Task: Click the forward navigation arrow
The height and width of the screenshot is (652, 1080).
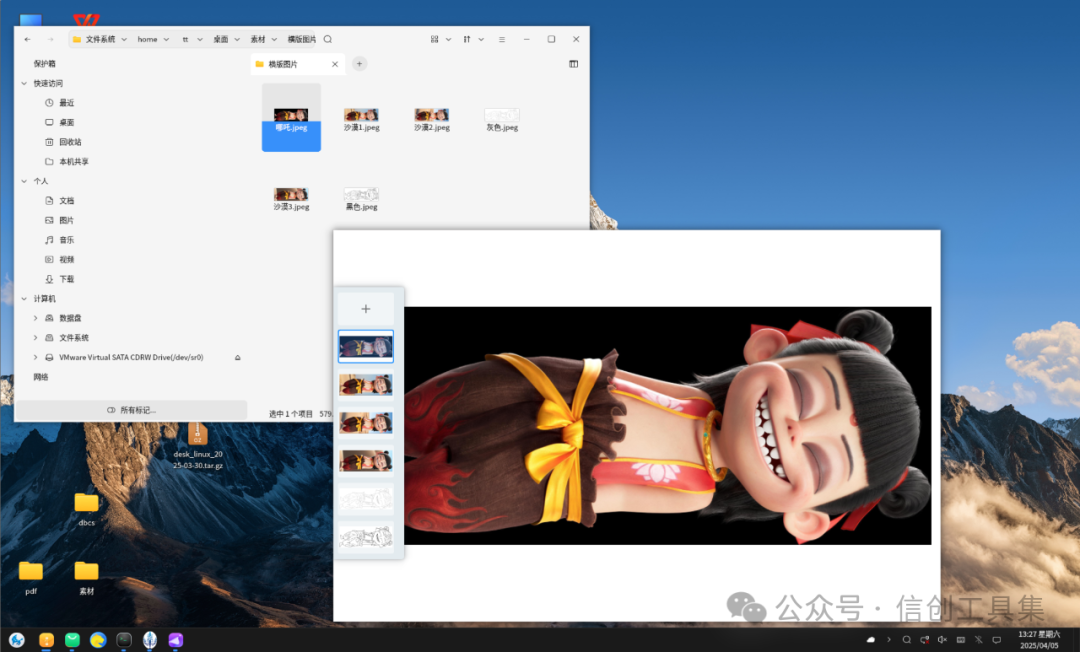Action: (50, 39)
